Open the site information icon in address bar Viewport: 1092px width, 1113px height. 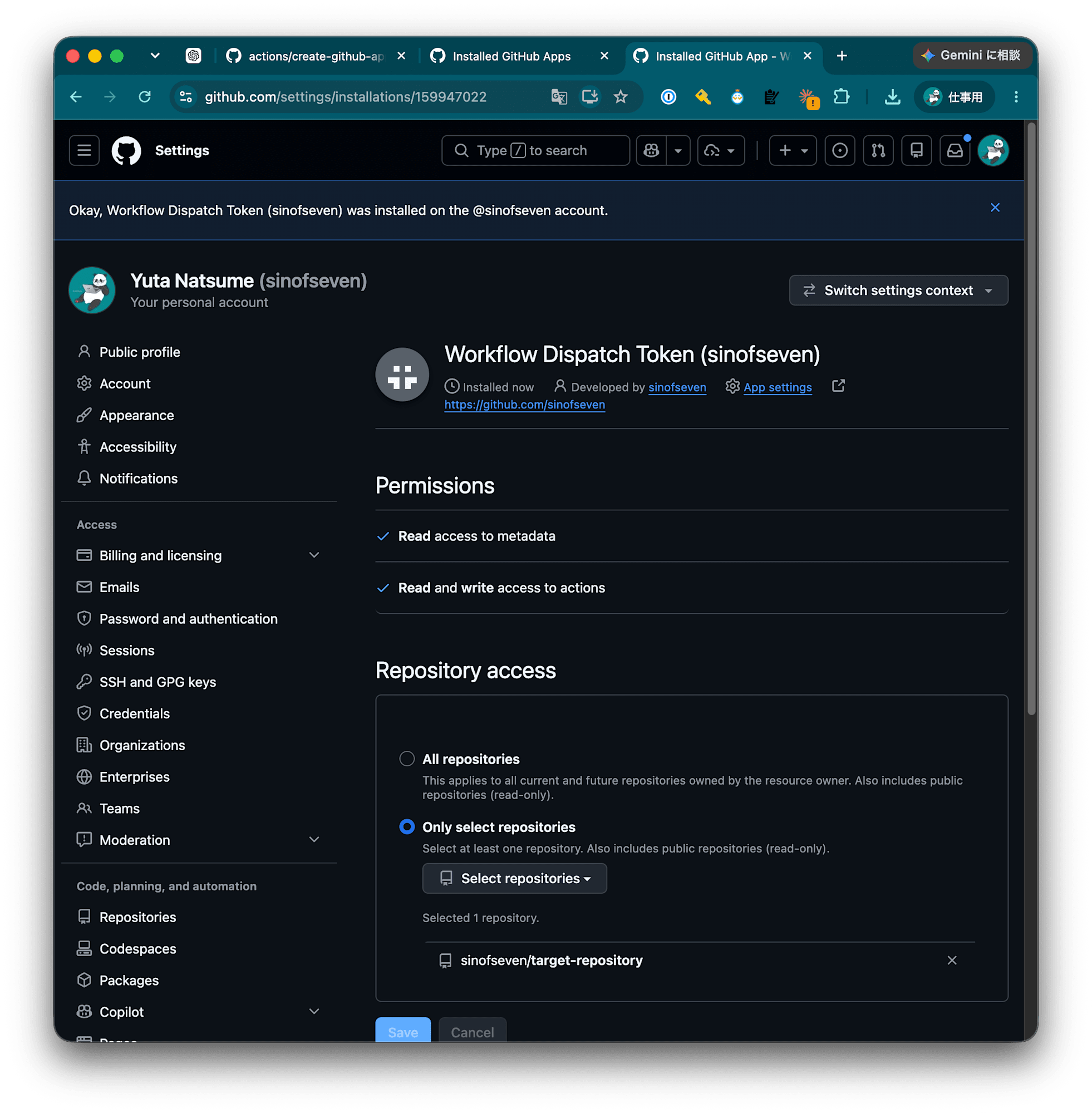pos(186,97)
